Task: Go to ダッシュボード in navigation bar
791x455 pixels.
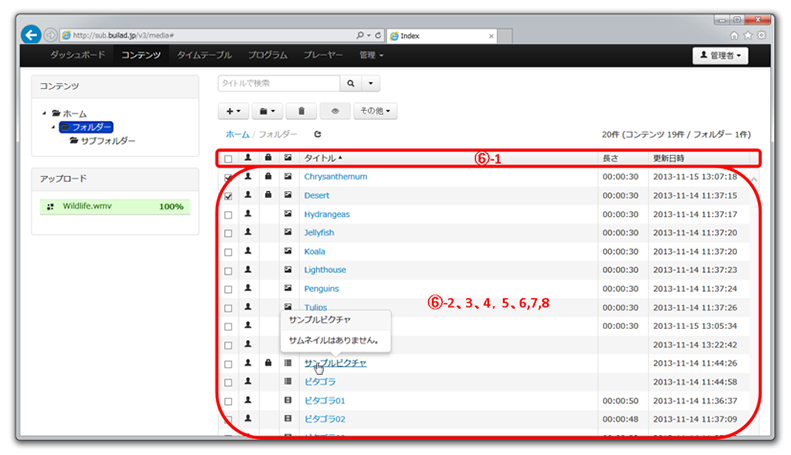Action: [x=78, y=55]
